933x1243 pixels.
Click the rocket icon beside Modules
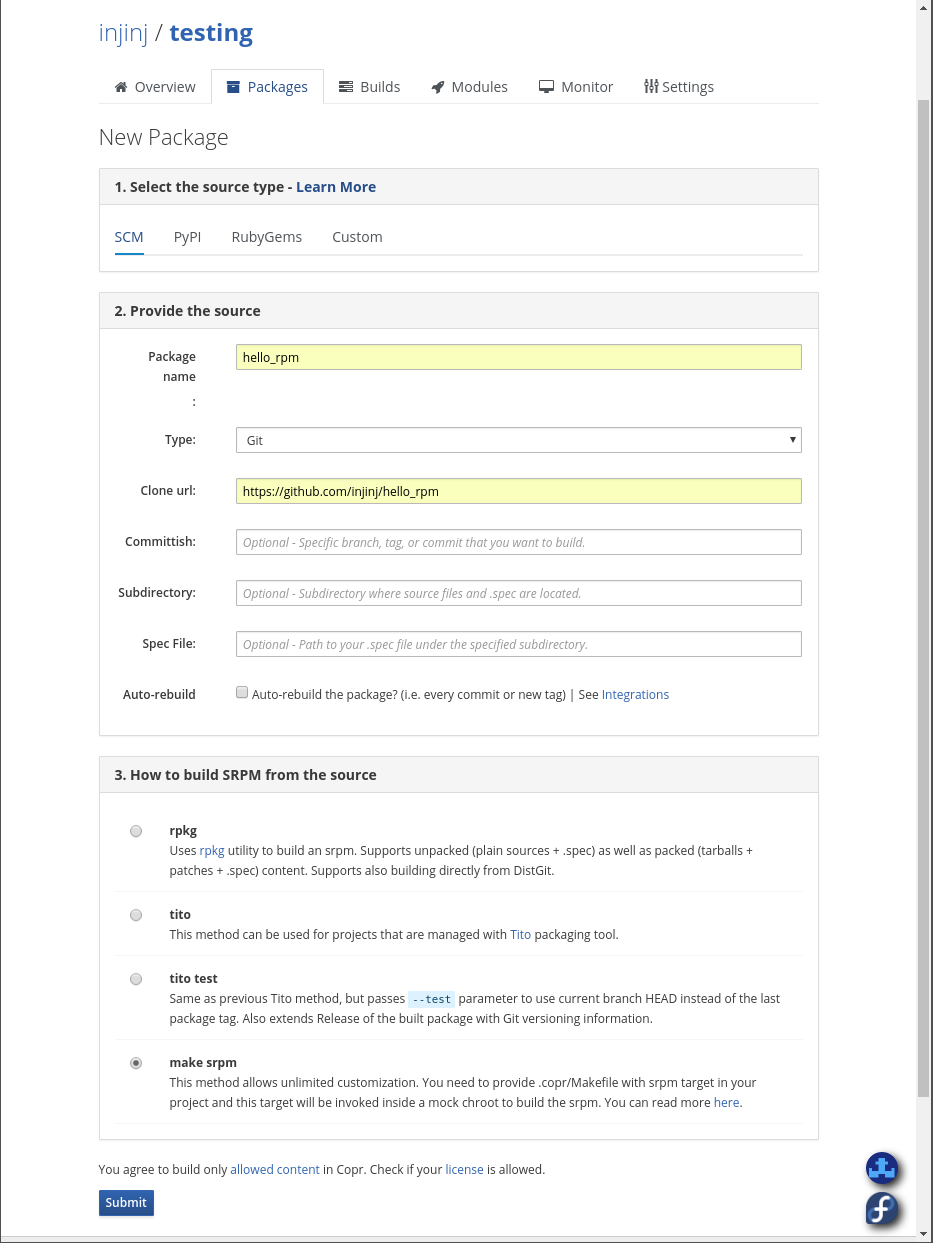tap(438, 87)
